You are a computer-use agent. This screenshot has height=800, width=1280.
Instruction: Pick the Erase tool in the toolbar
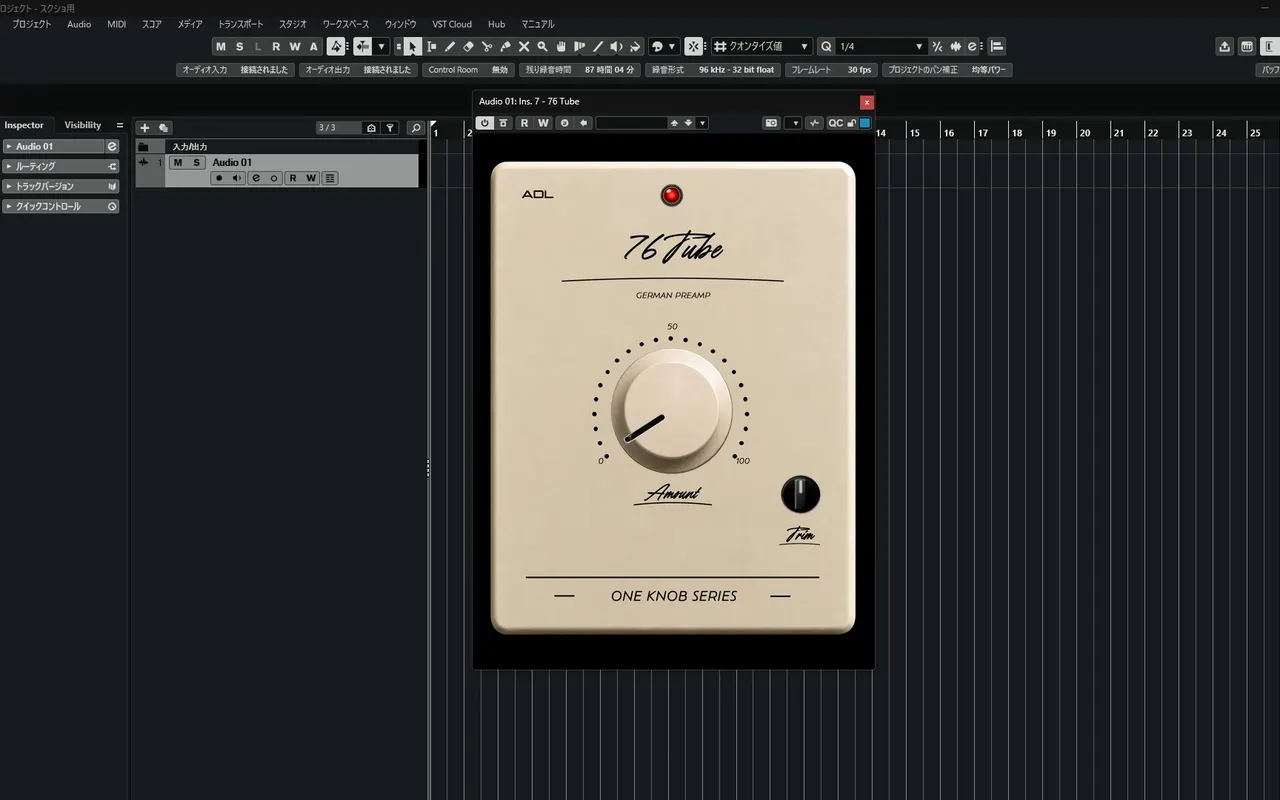click(x=468, y=46)
